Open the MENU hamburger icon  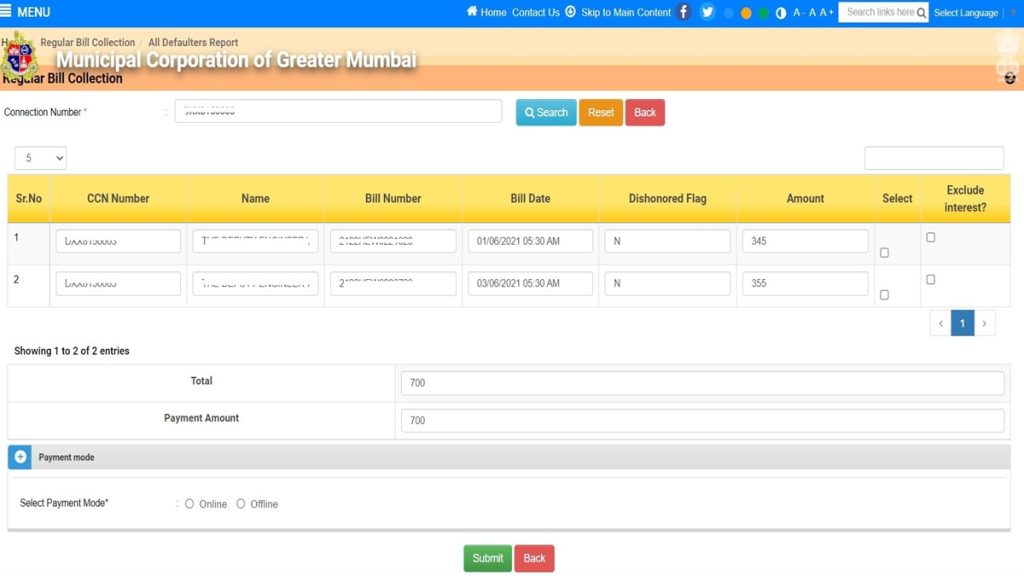[x=10, y=12]
